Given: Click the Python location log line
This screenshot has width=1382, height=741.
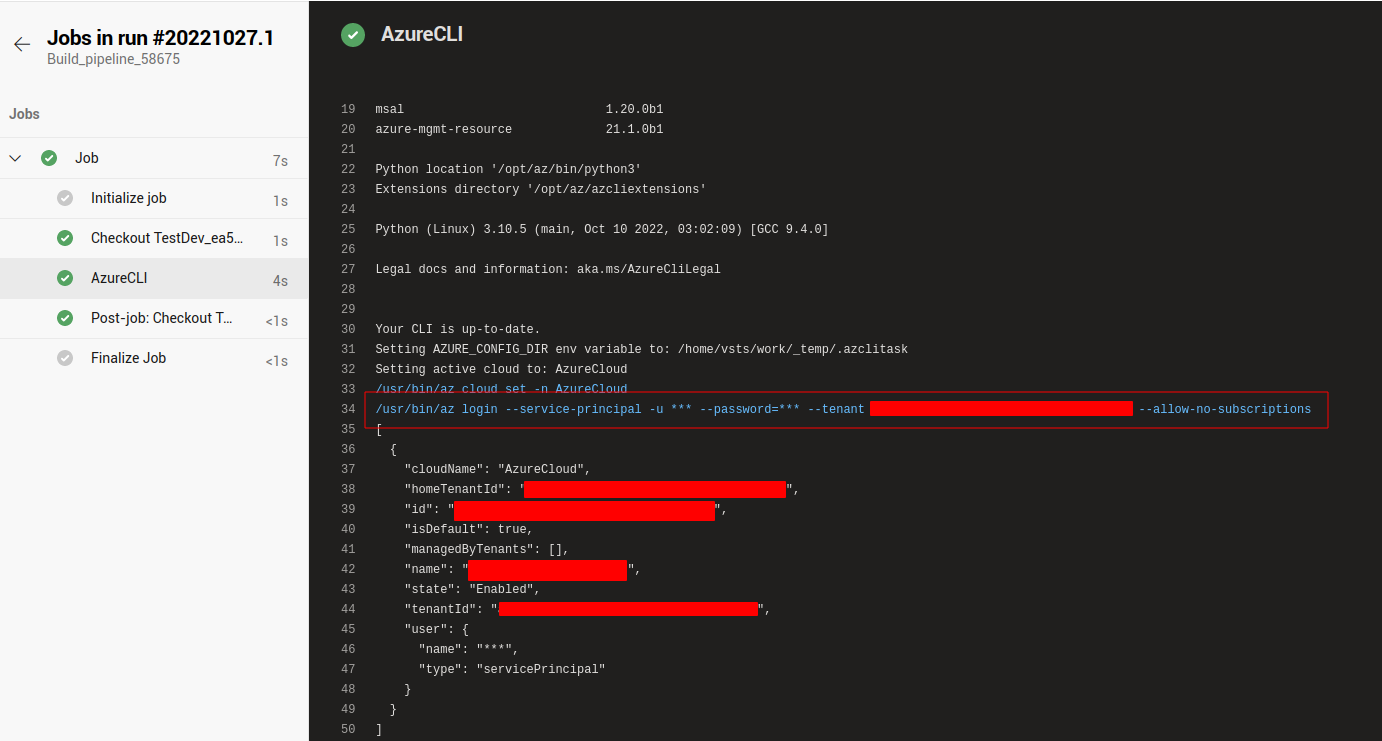Looking at the screenshot, I should click(508, 169).
